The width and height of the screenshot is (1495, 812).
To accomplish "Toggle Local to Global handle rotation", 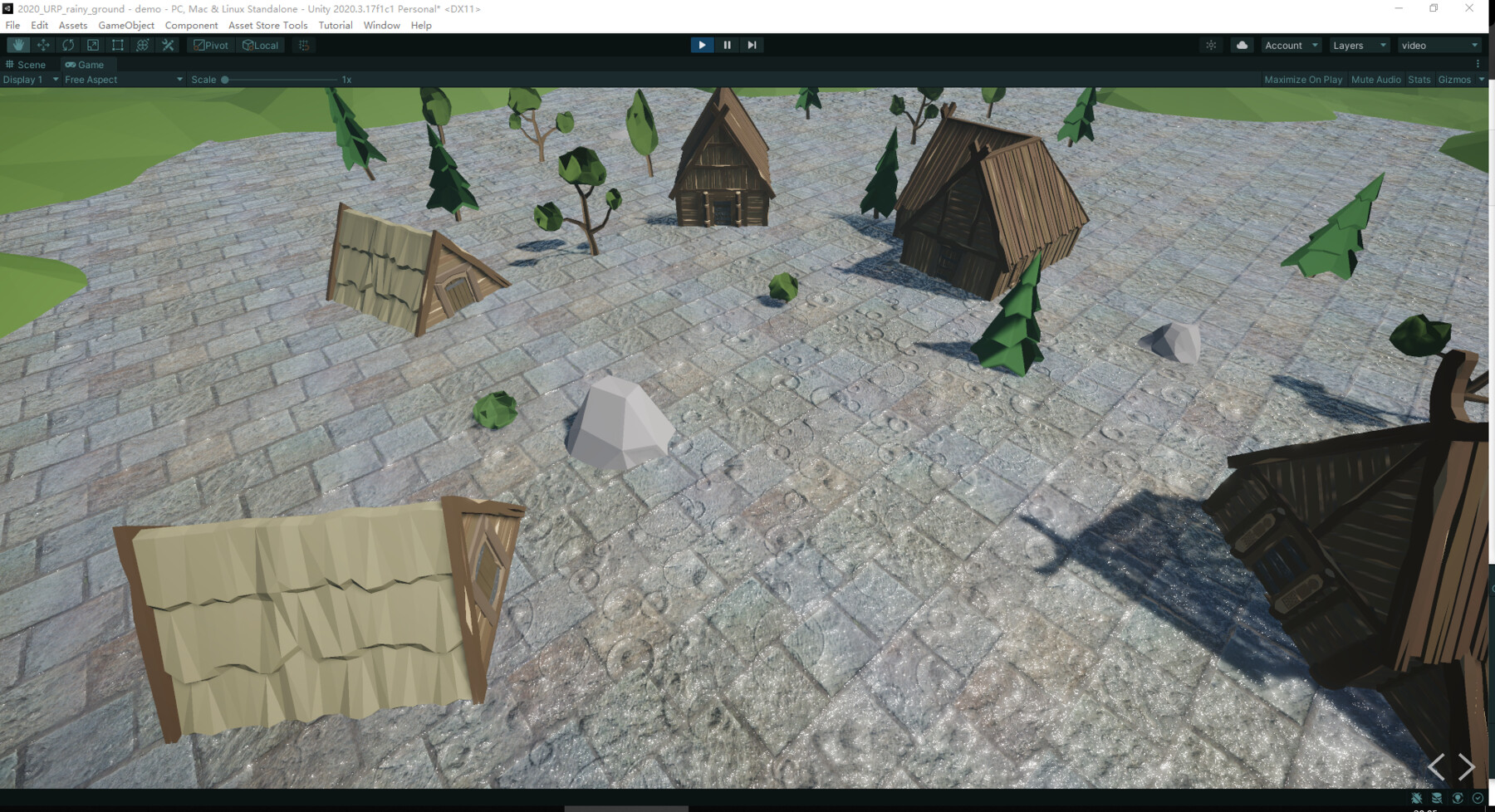I will 260,45.
